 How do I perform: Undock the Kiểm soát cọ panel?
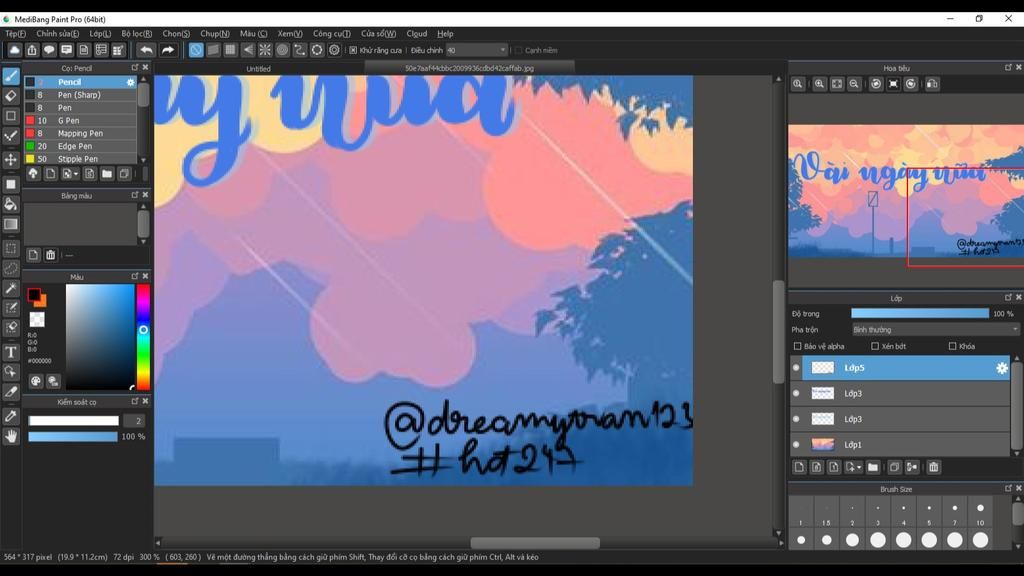click(x=135, y=402)
